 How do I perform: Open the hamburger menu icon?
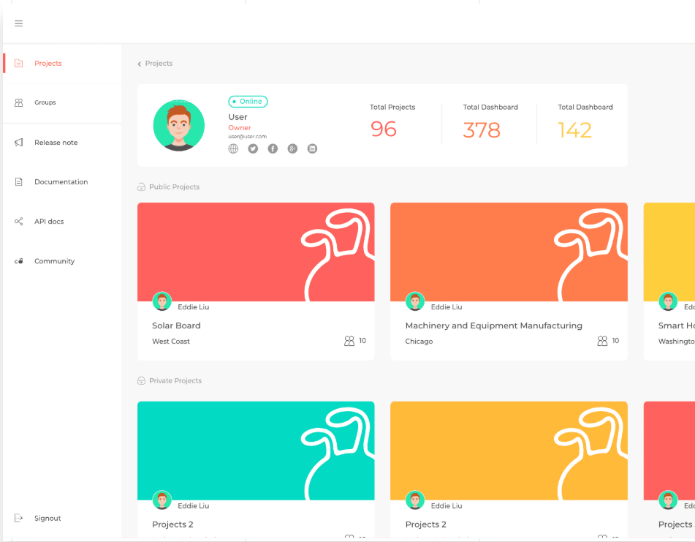pyautogui.click(x=19, y=23)
